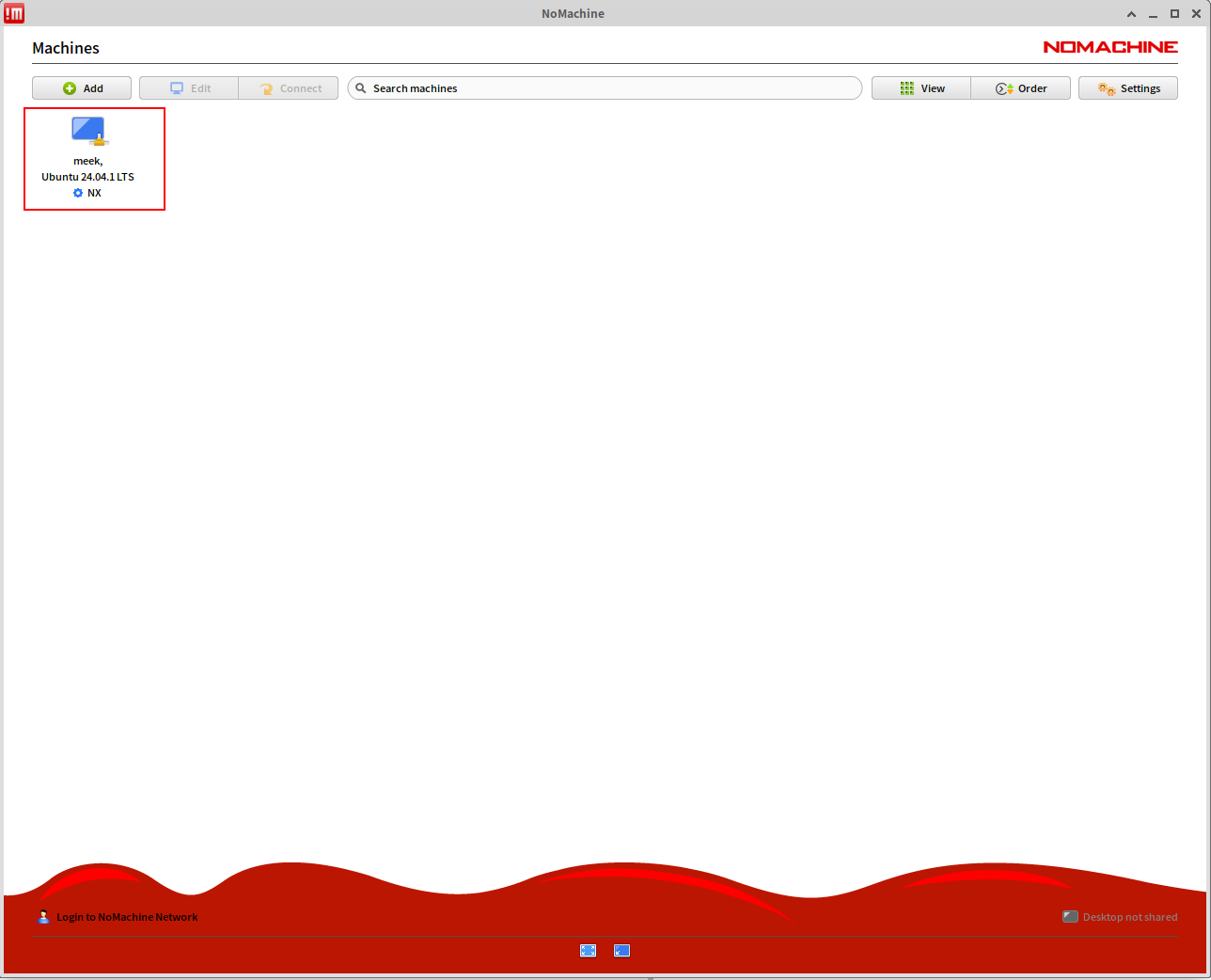Focus the Search machines field
1211x980 pixels.
(x=605, y=88)
